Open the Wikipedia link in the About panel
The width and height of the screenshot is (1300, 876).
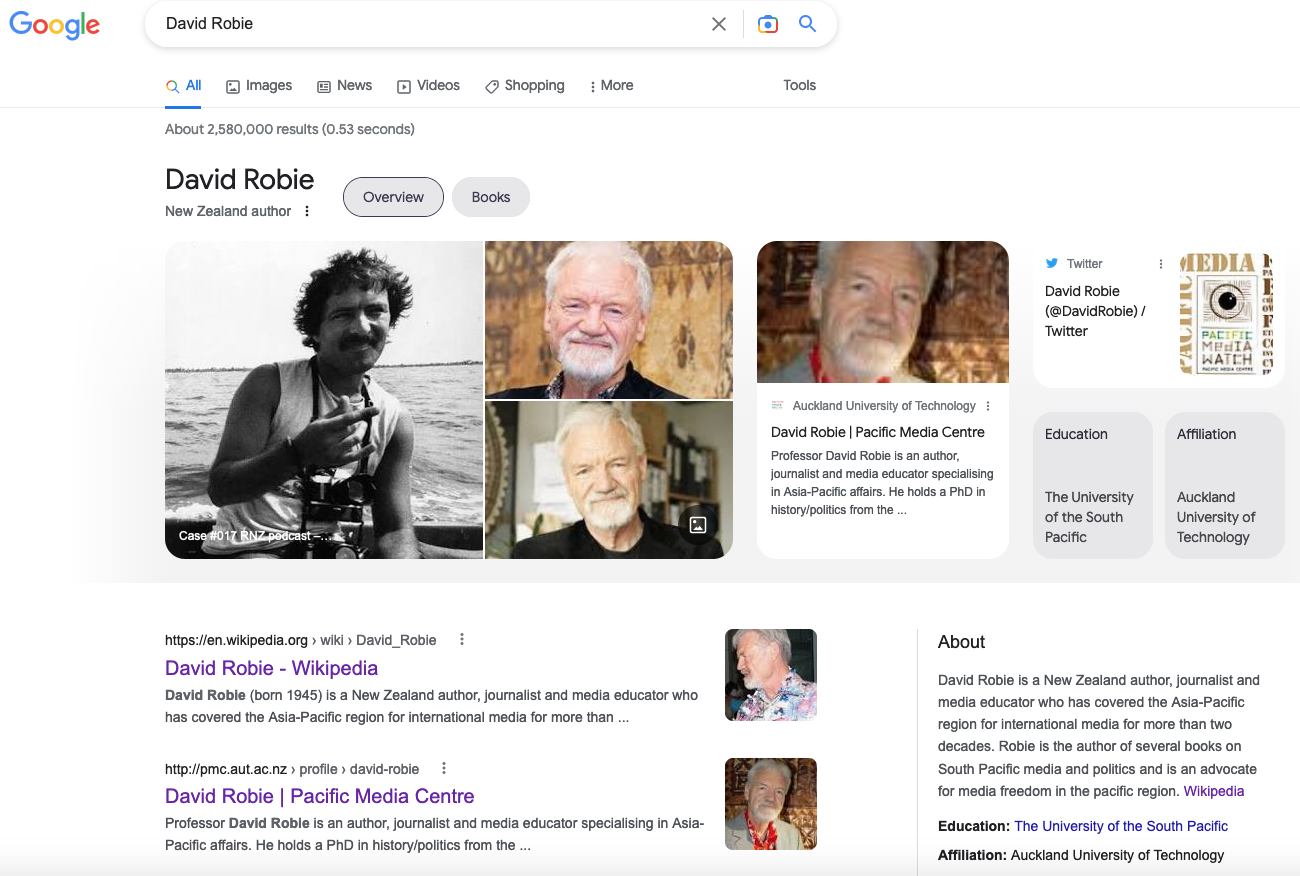(x=1213, y=790)
